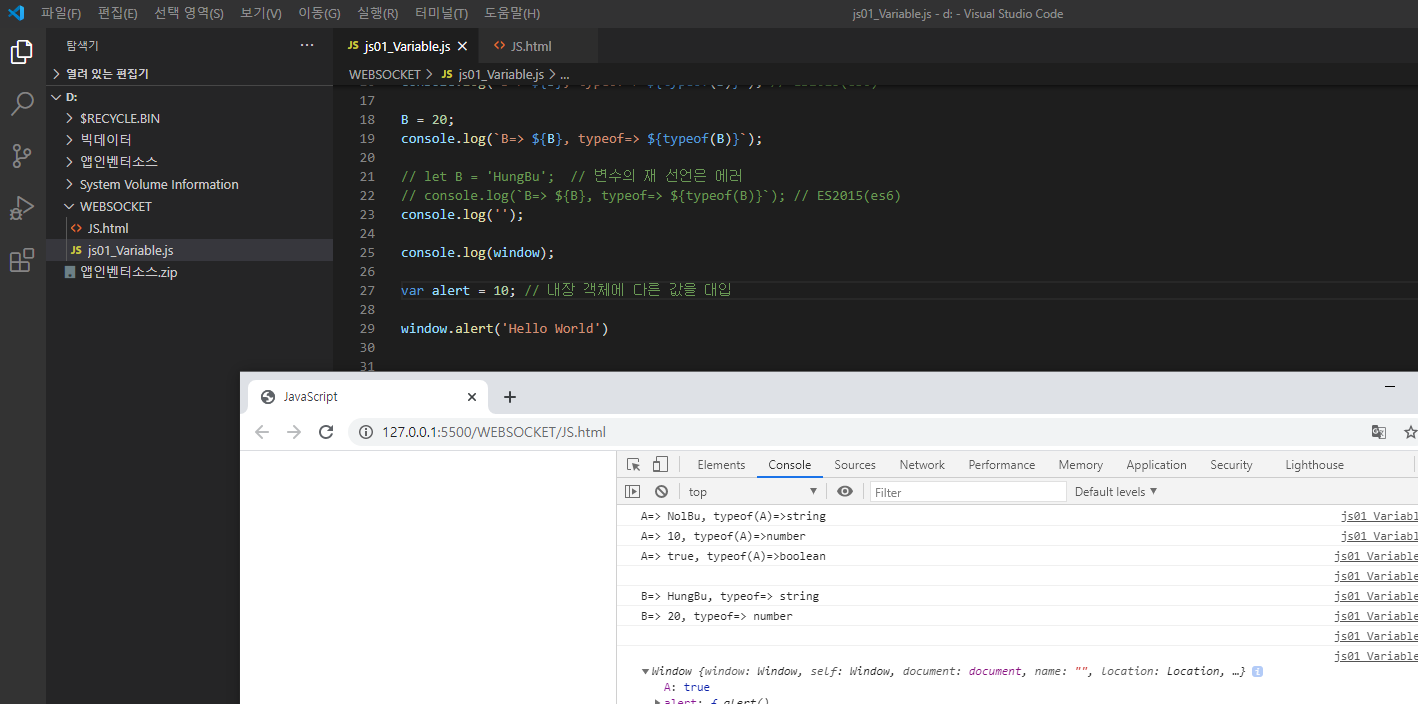Open source link for 'B=> HungBu' log

tap(1376, 596)
